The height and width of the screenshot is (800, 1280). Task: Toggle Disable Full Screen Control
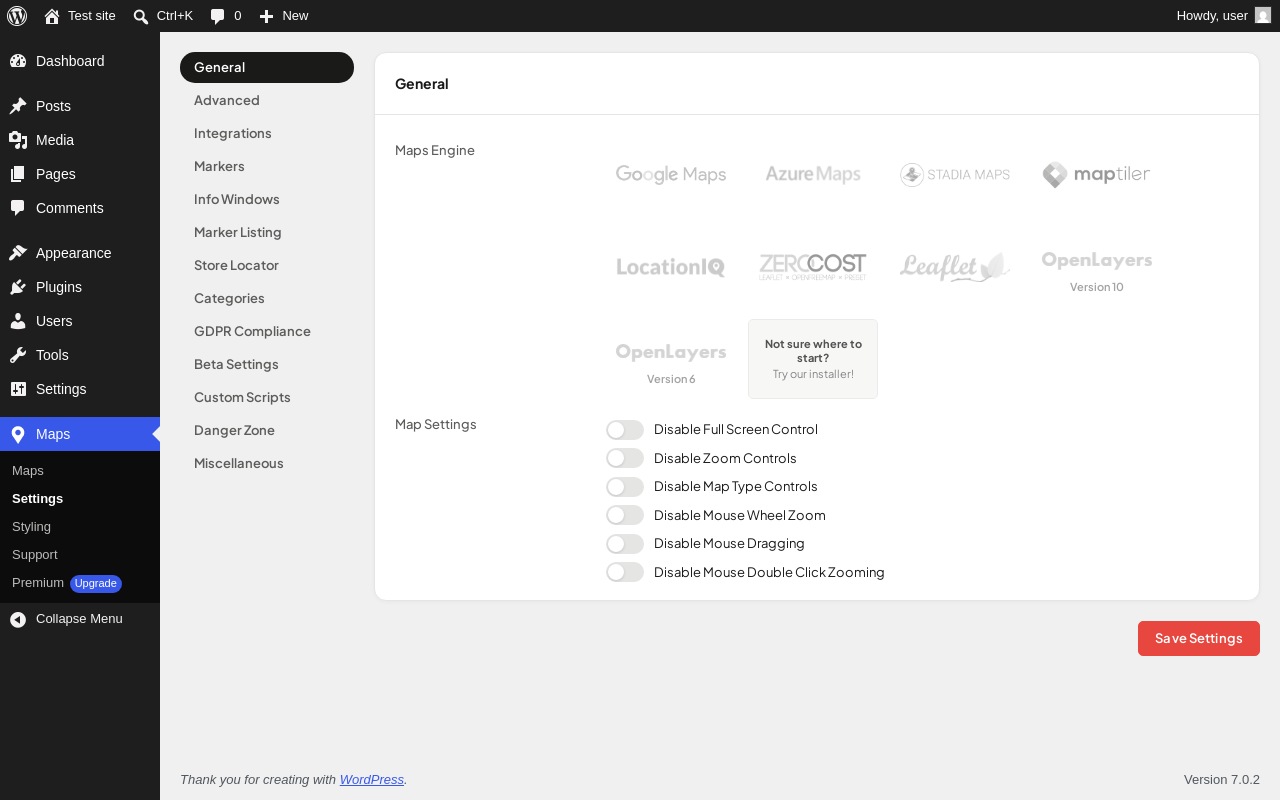[x=625, y=430]
